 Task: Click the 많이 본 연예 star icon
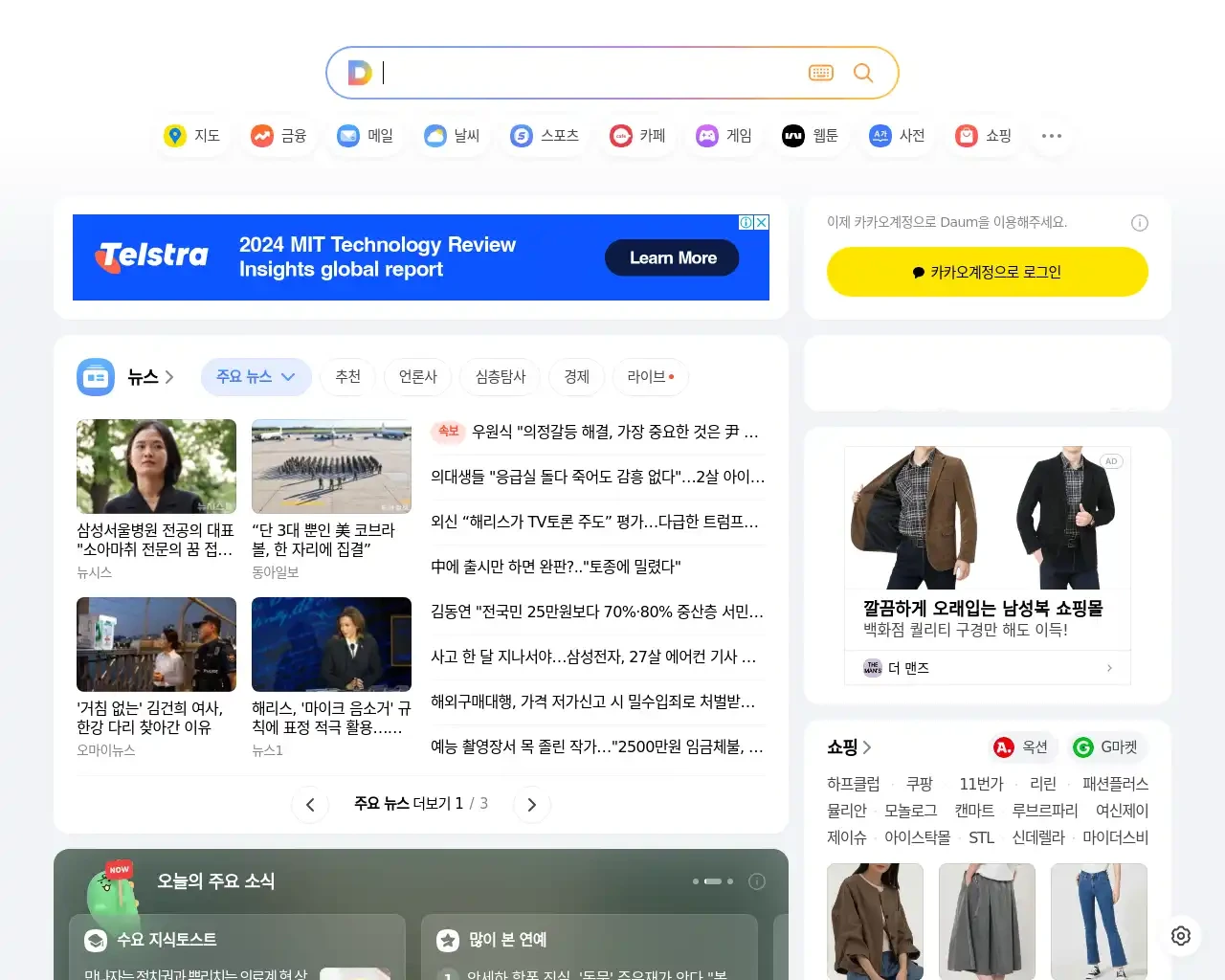click(x=448, y=941)
